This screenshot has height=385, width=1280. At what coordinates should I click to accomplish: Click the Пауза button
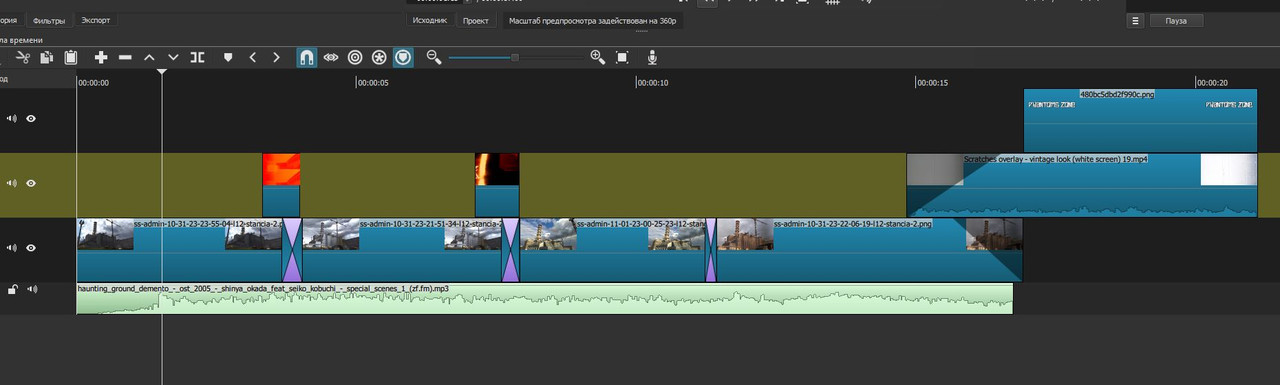coord(1176,20)
